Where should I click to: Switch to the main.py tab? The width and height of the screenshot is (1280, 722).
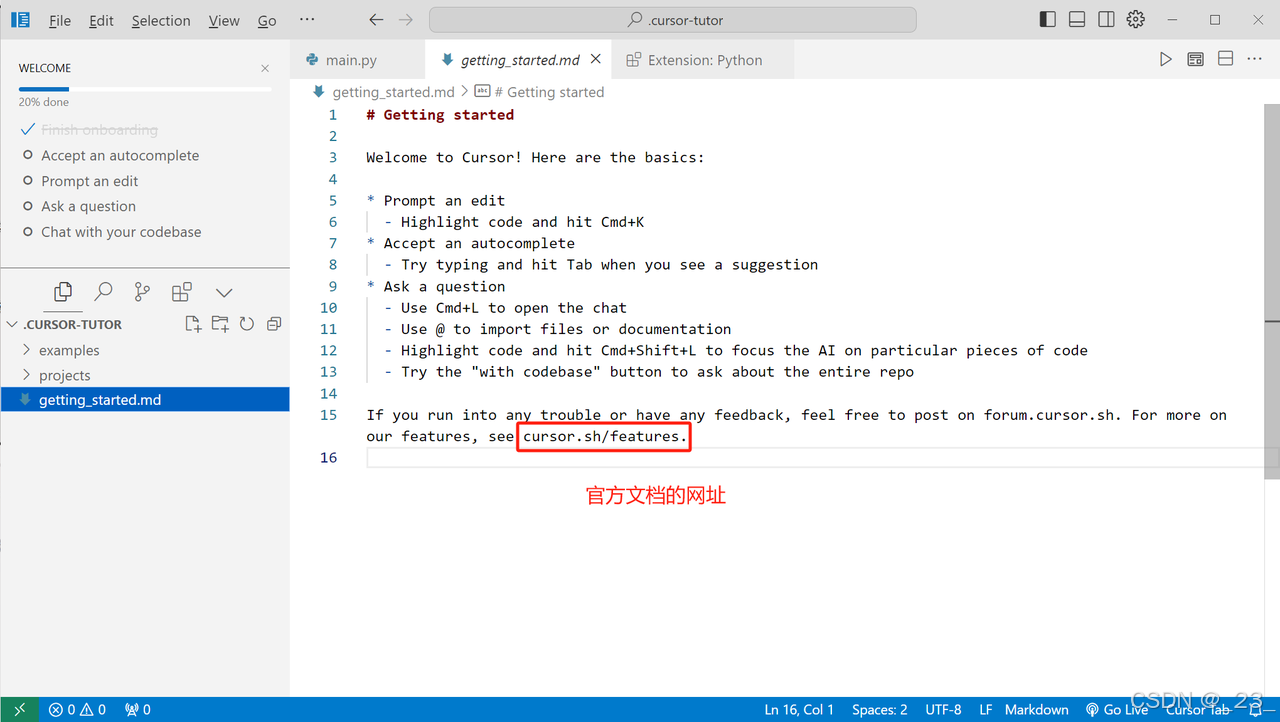click(351, 60)
